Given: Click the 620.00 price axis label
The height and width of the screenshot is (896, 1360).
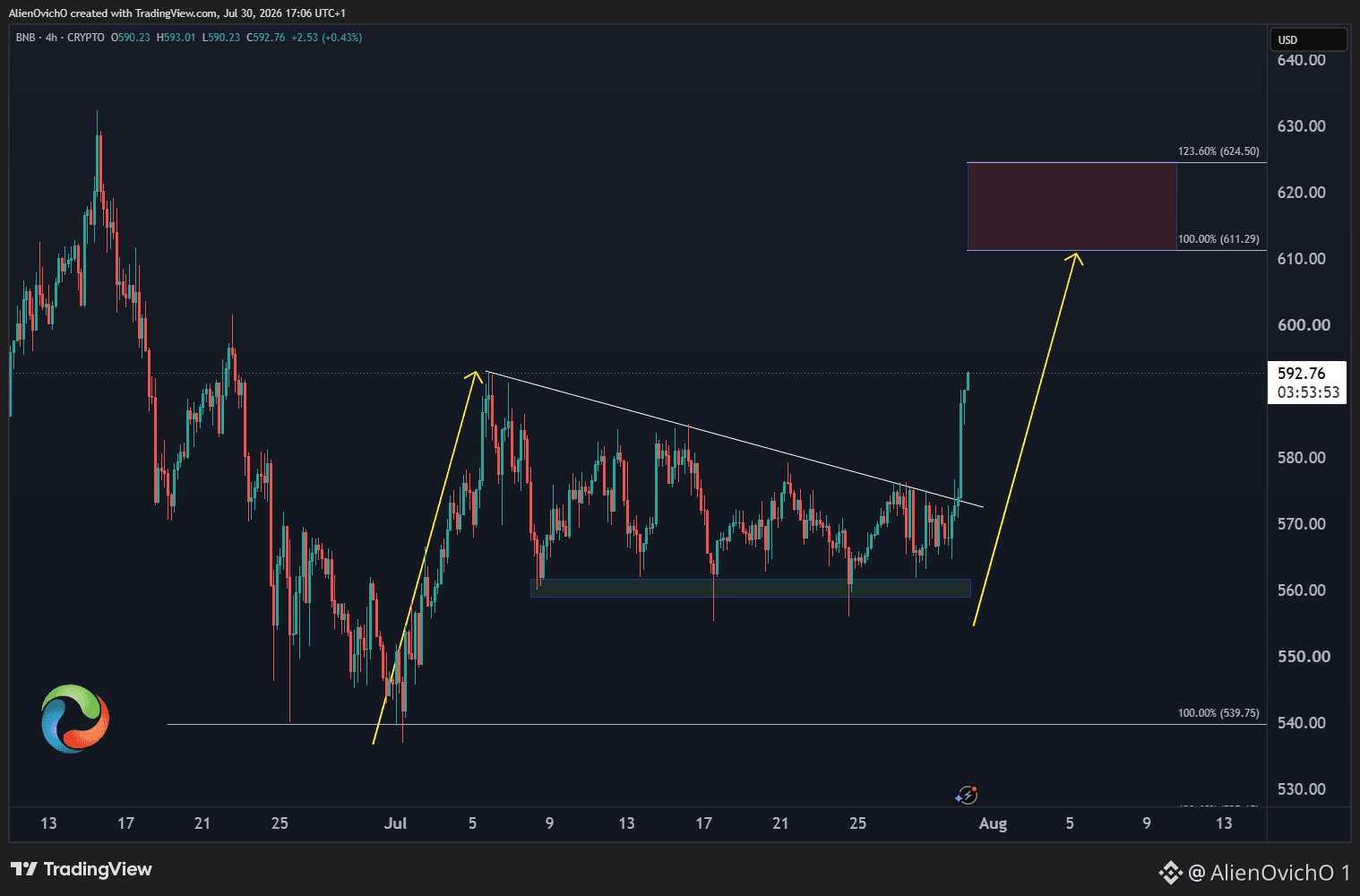Looking at the screenshot, I should (x=1302, y=193).
